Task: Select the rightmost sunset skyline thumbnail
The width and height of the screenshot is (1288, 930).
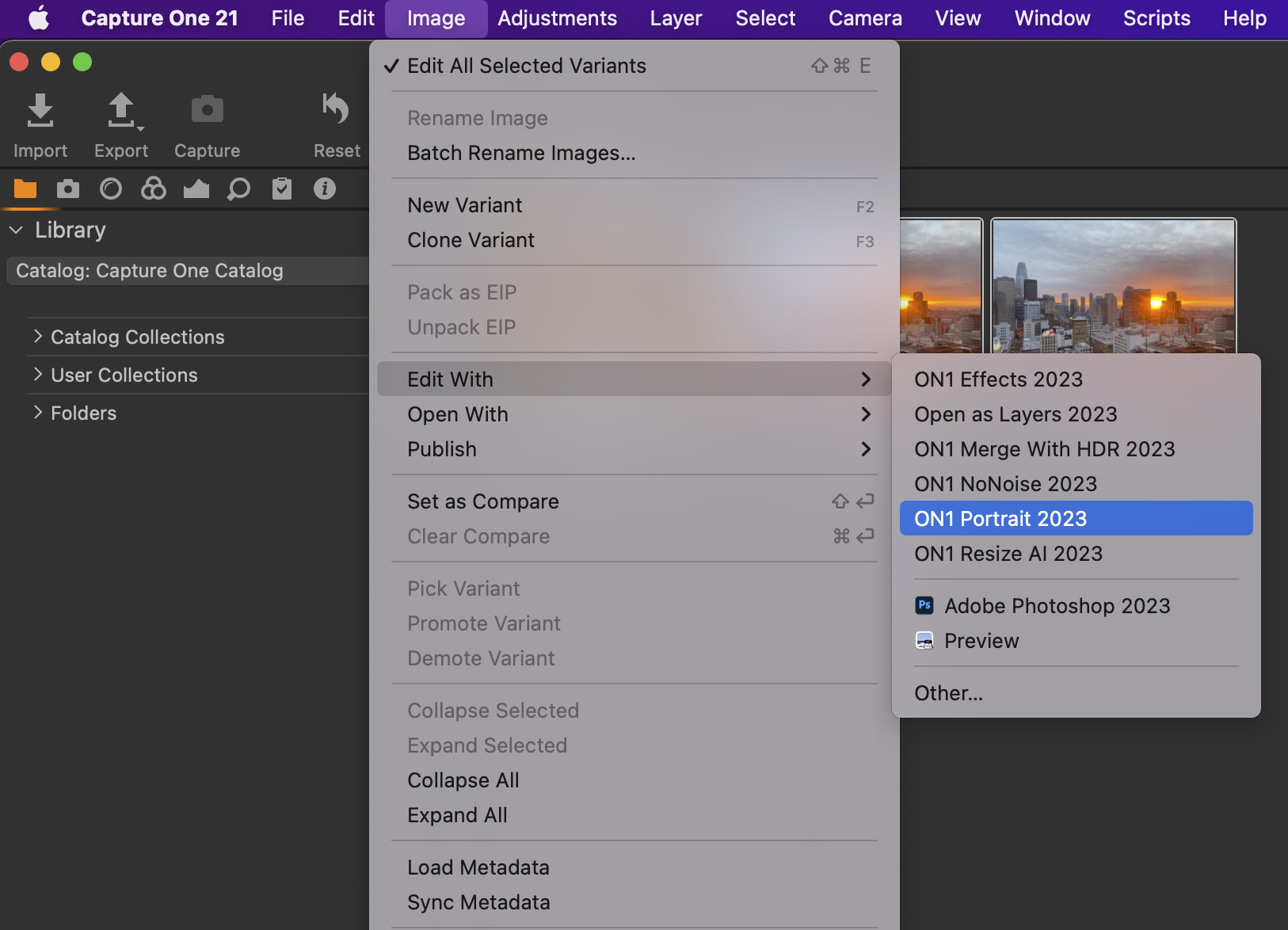Action: tap(1113, 286)
